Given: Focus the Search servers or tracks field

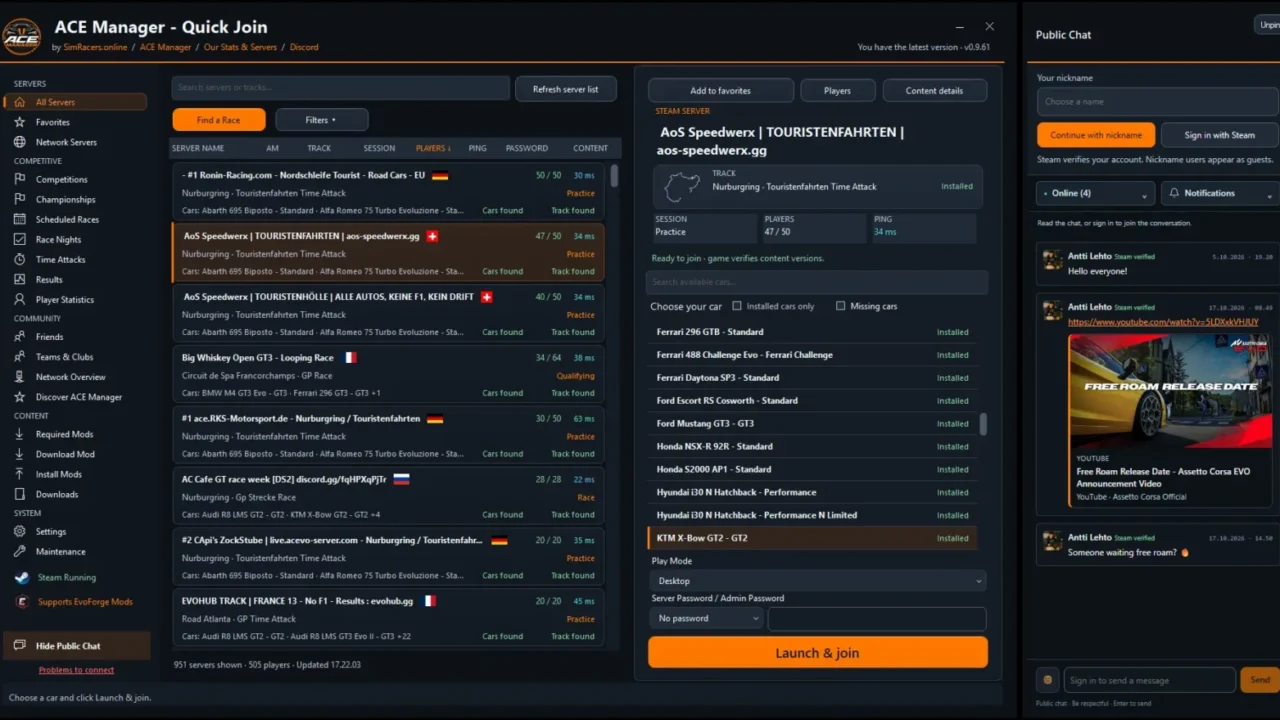Looking at the screenshot, I should 341,88.
